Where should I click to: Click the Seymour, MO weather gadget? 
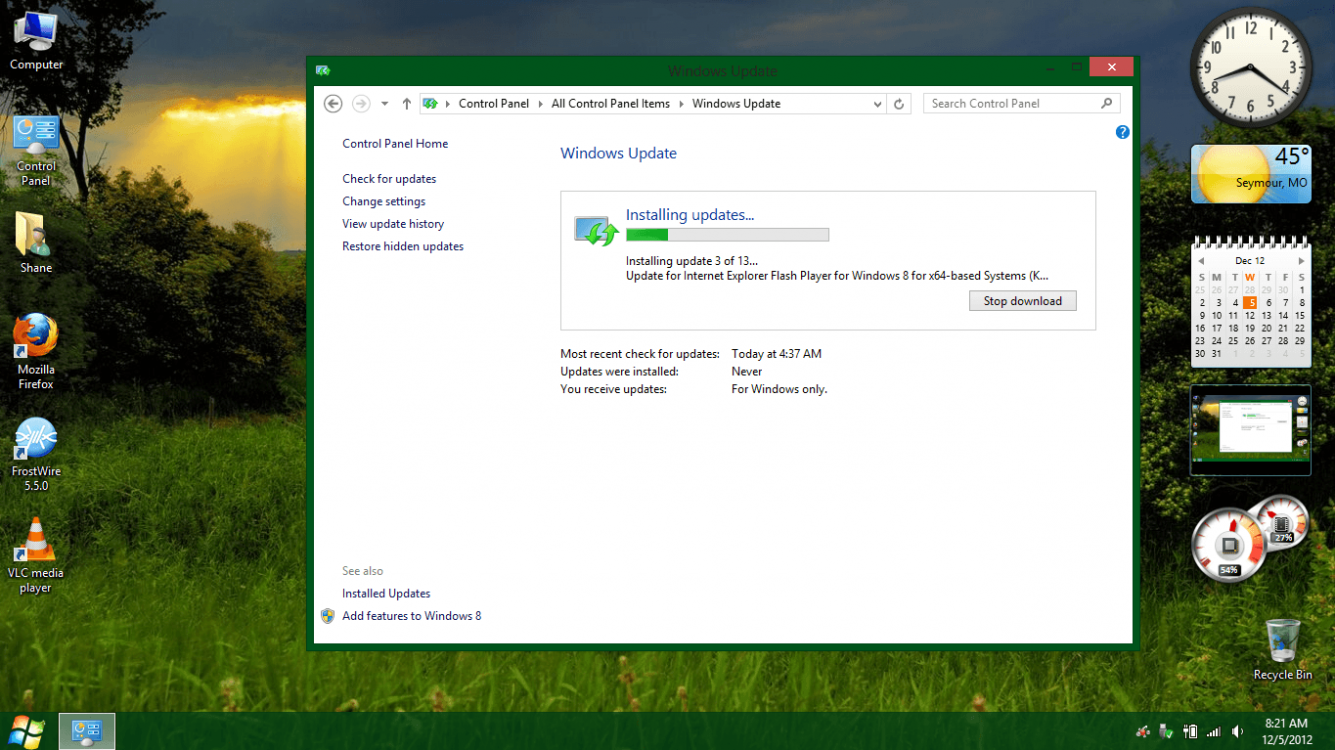pyautogui.click(x=1250, y=174)
